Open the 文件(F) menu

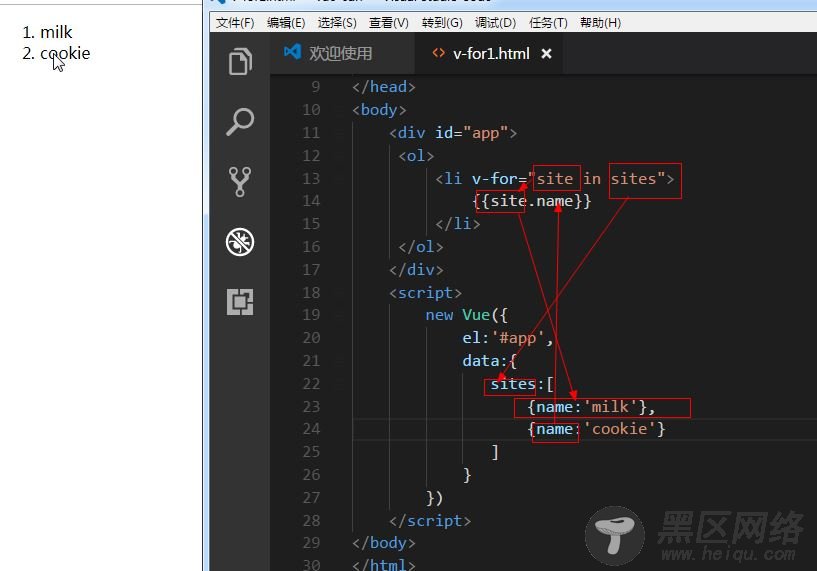(235, 23)
